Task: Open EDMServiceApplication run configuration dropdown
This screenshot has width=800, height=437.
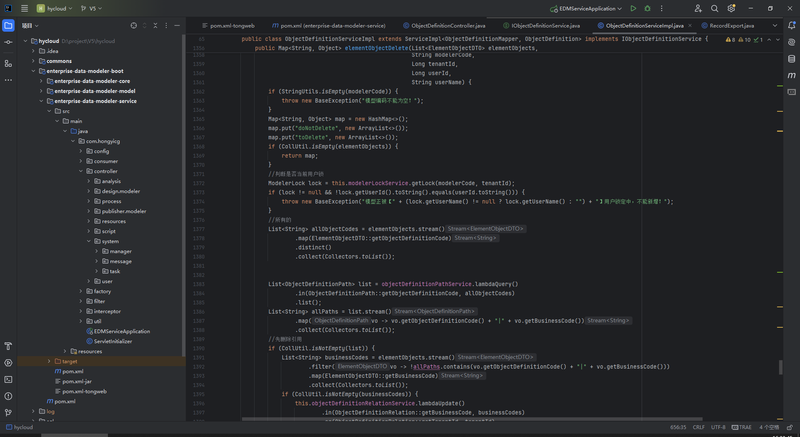Action: click(590, 8)
